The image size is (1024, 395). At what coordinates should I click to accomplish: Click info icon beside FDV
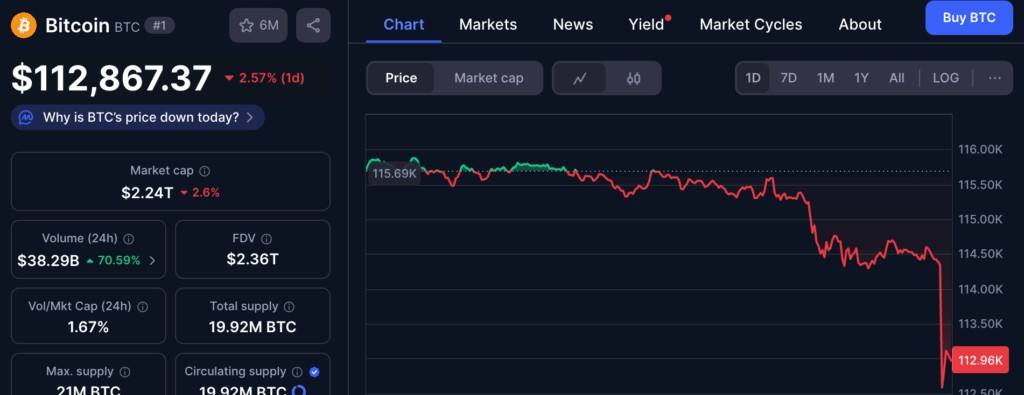pyautogui.click(x=266, y=239)
